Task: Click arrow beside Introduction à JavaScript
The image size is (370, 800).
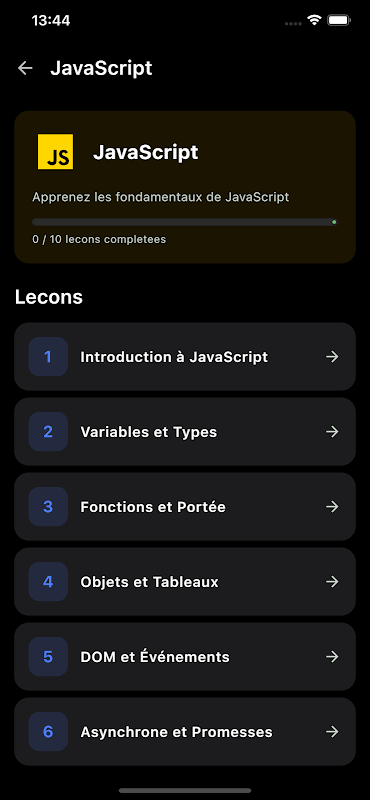Action: click(x=332, y=357)
